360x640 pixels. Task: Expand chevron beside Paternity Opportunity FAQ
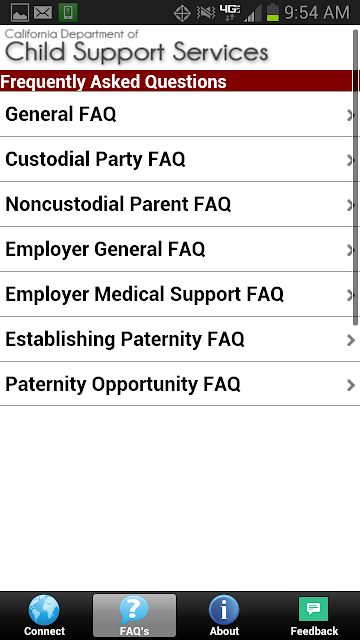(x=351, y=385)
